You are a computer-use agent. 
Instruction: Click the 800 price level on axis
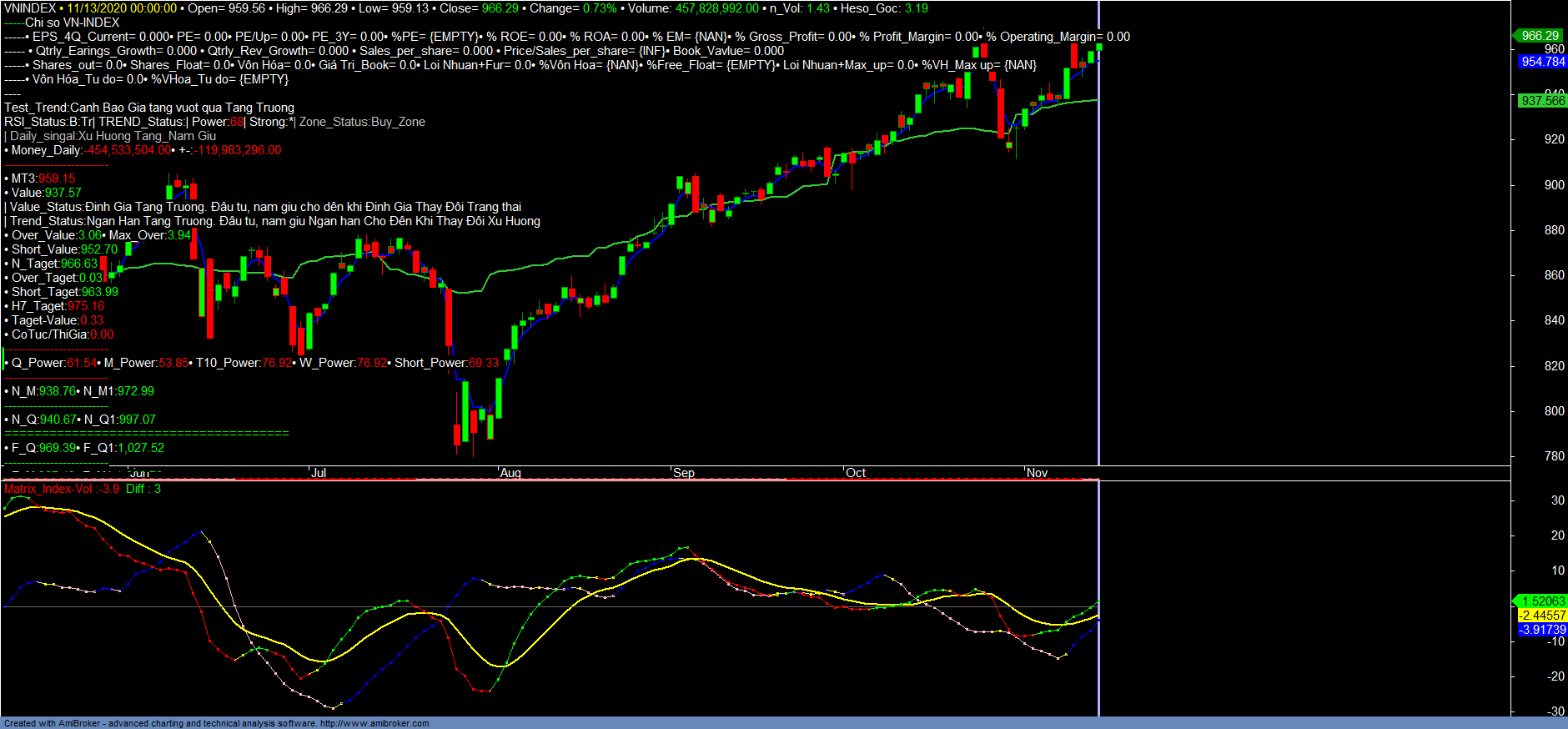1554,411
